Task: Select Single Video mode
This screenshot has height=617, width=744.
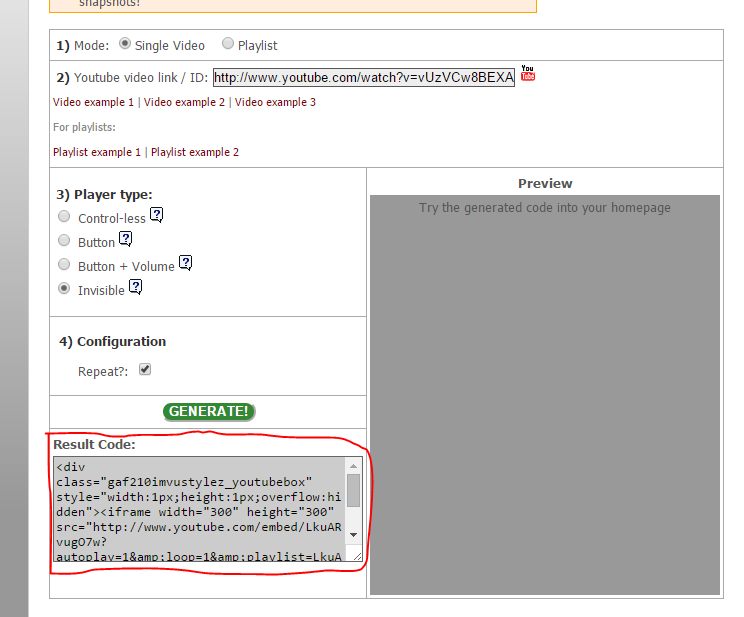Action: 125,44
